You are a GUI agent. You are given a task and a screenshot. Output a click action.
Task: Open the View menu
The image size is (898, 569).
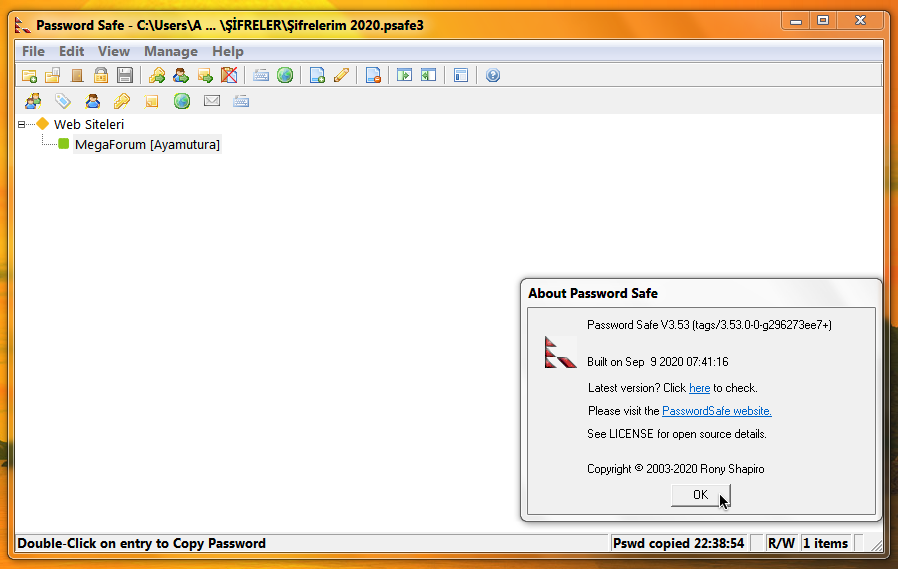[113, 52]
